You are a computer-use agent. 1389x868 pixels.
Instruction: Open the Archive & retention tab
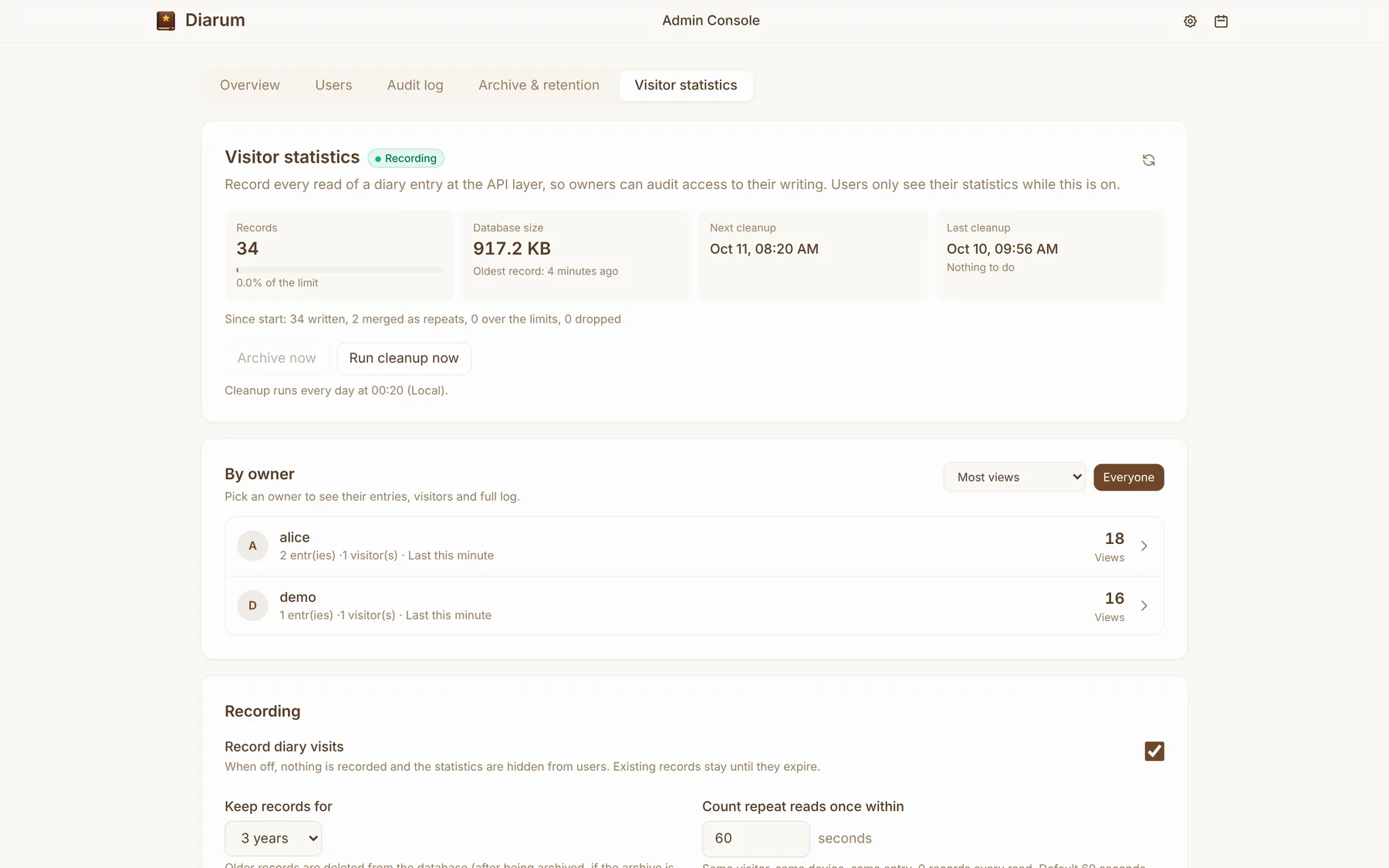coord(539,86)
